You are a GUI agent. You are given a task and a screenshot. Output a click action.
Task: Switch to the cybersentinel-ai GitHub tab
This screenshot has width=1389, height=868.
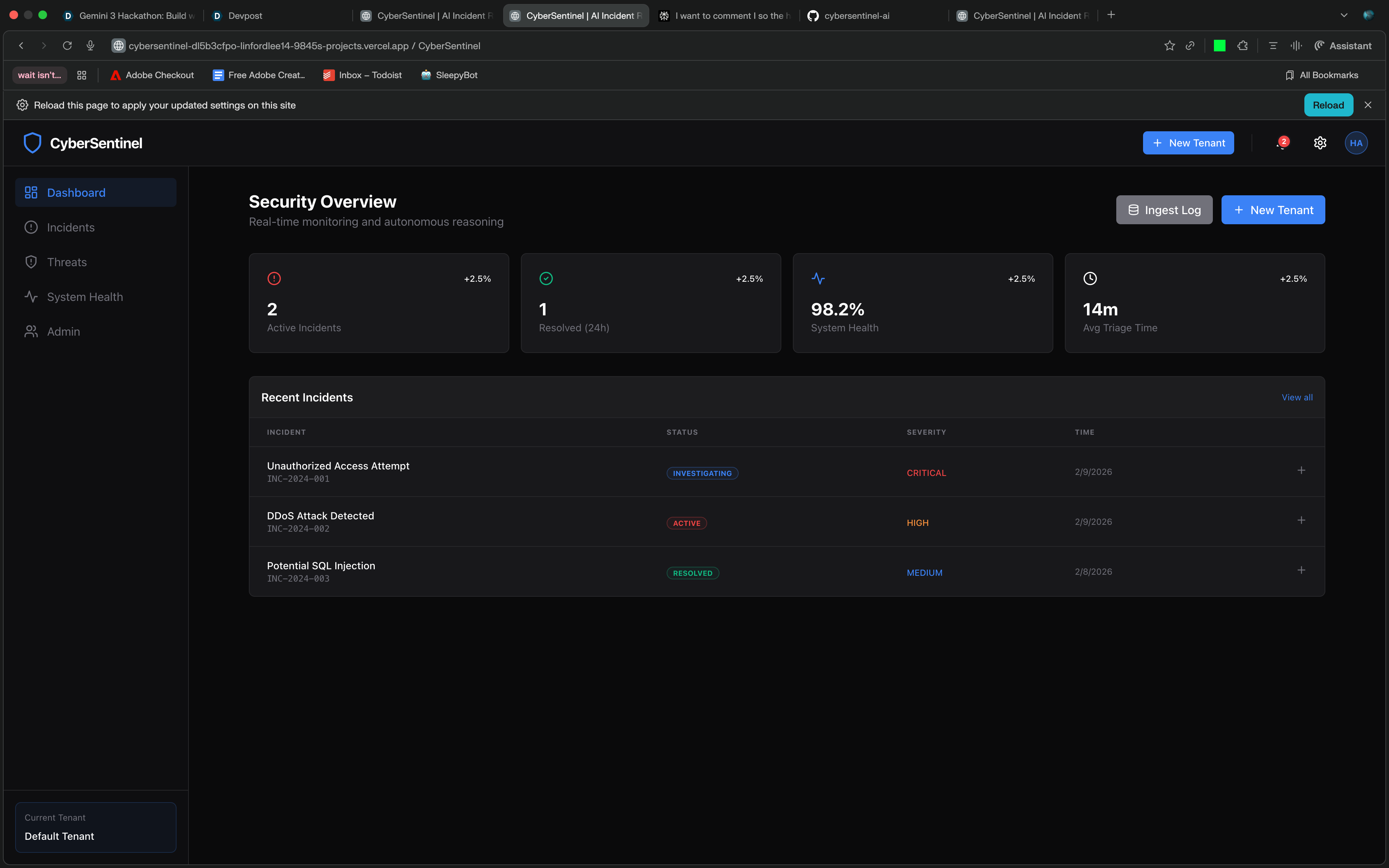click(856, 16)
